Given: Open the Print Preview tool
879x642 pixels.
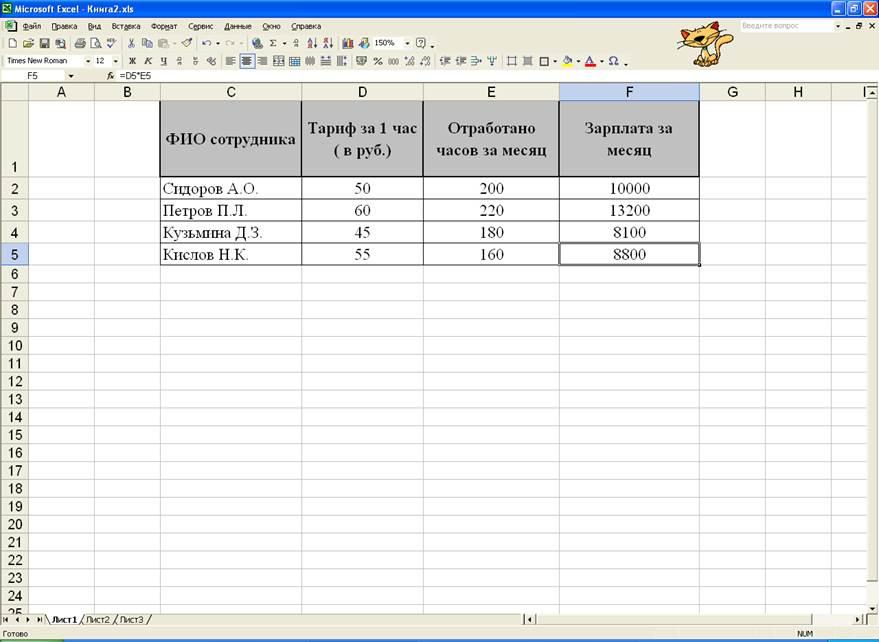Looking at the screenshot, I should coord(95,44).
